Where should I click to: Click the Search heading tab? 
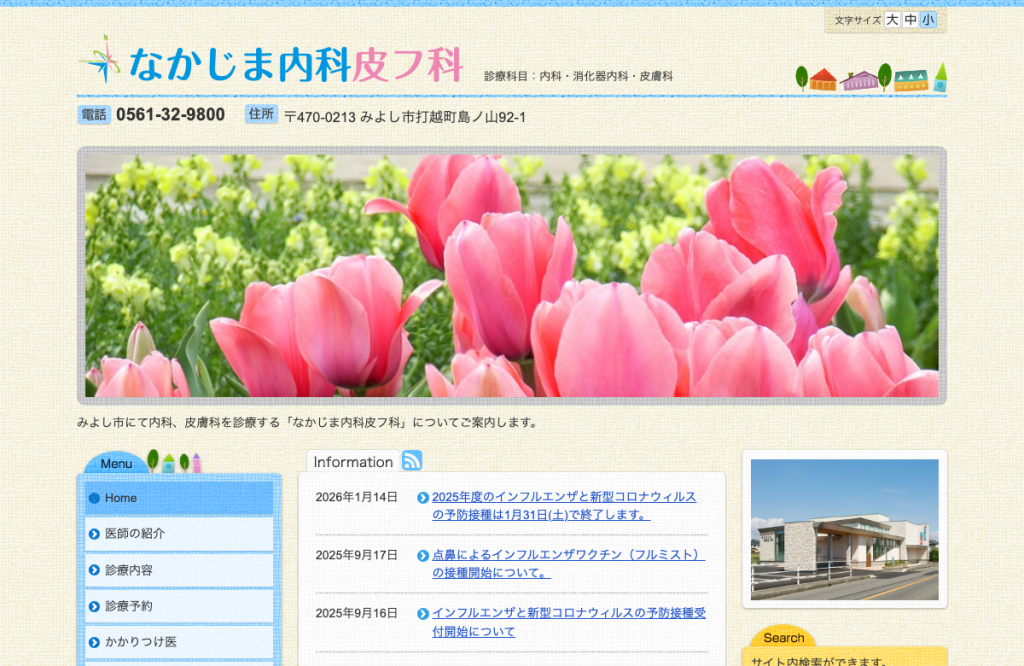pos(784,637)
